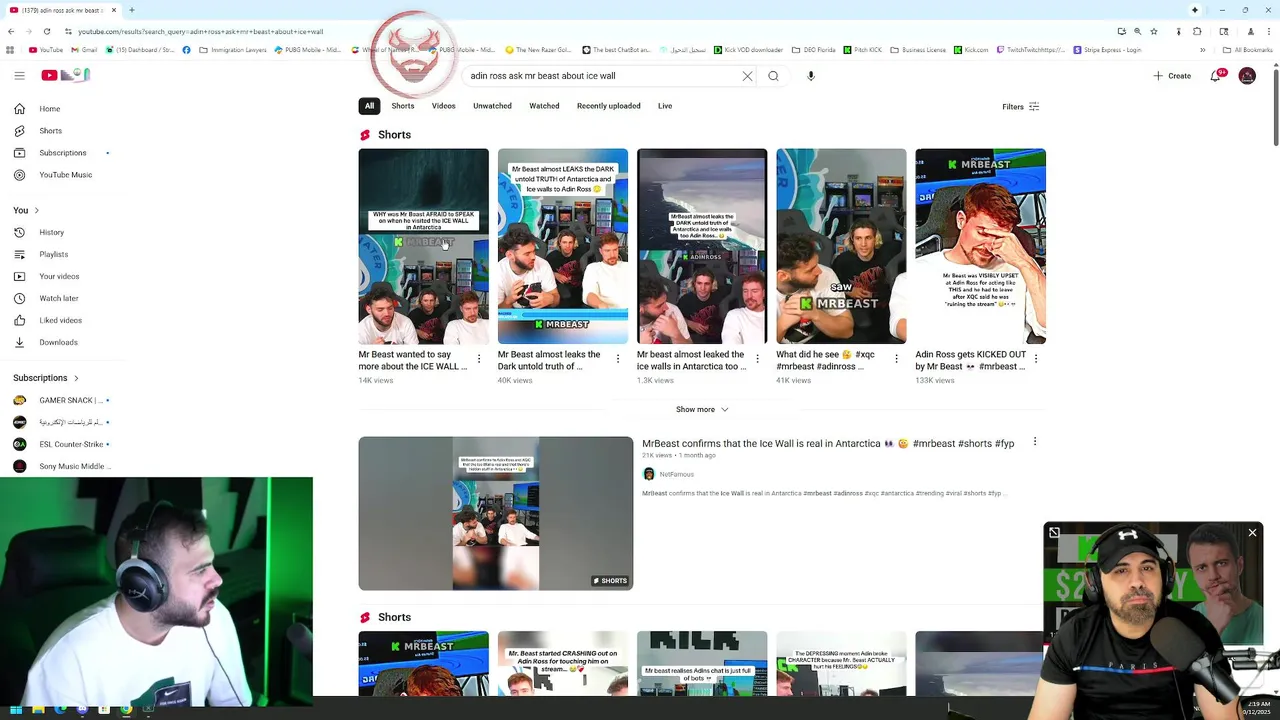Expand the Subscriptions section chevron
The height and width of the screenshot is (720, 1280).
(76, 378)
